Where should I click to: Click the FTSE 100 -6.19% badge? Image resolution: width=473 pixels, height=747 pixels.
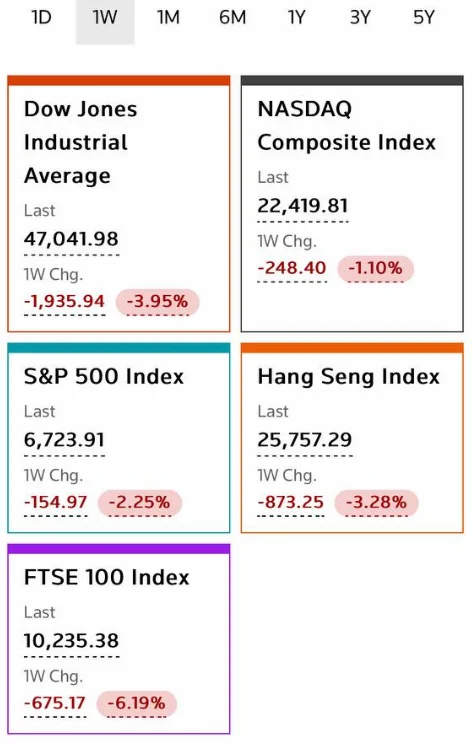[x=137, y=704]
